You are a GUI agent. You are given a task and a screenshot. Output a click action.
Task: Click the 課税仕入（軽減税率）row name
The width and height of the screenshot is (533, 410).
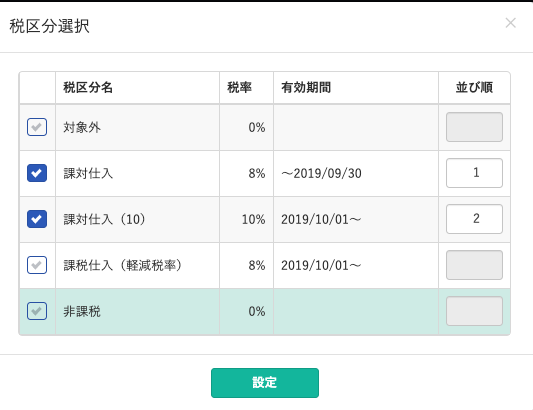(x=123, y=265)
